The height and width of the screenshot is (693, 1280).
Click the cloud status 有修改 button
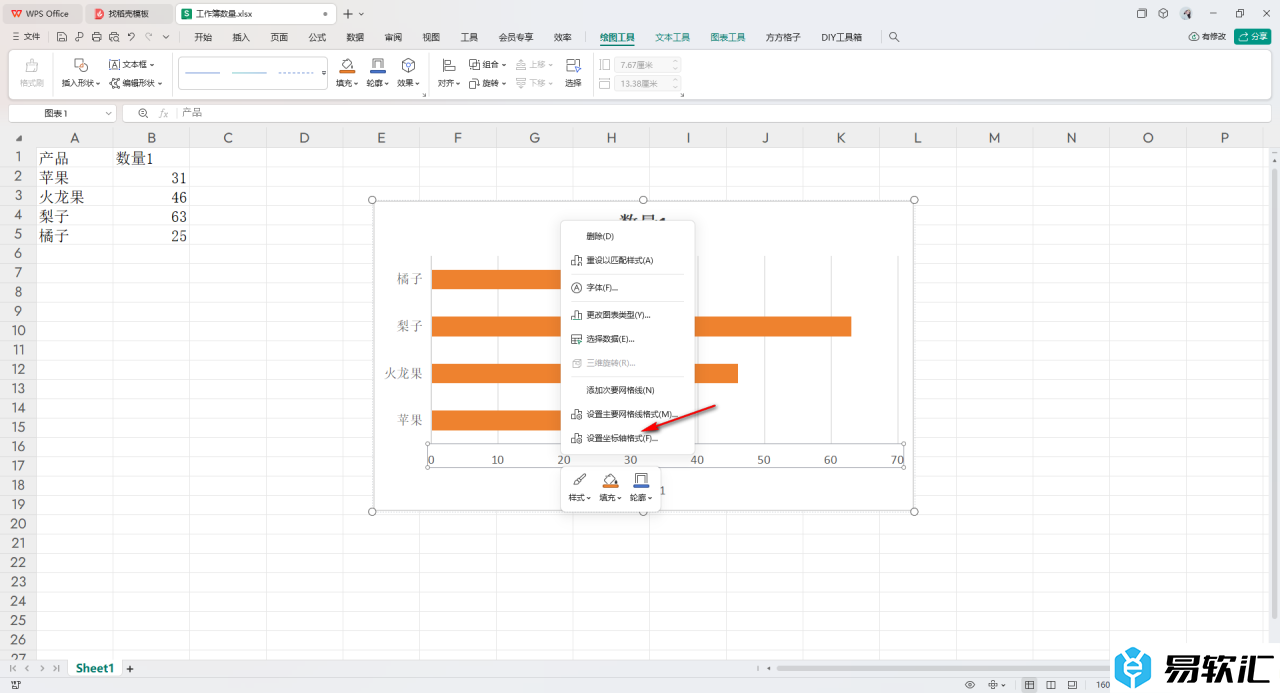1207,36
